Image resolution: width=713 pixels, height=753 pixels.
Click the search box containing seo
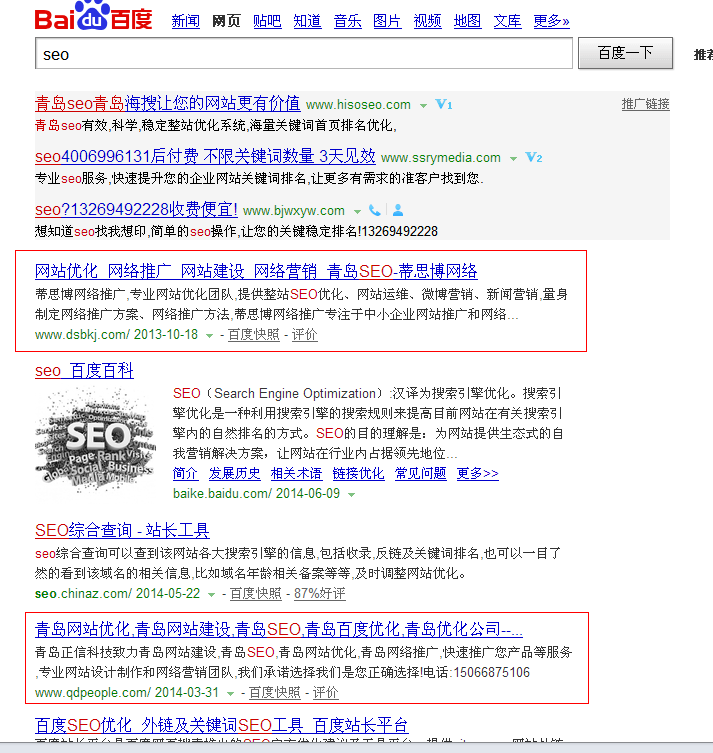(304, 54)
